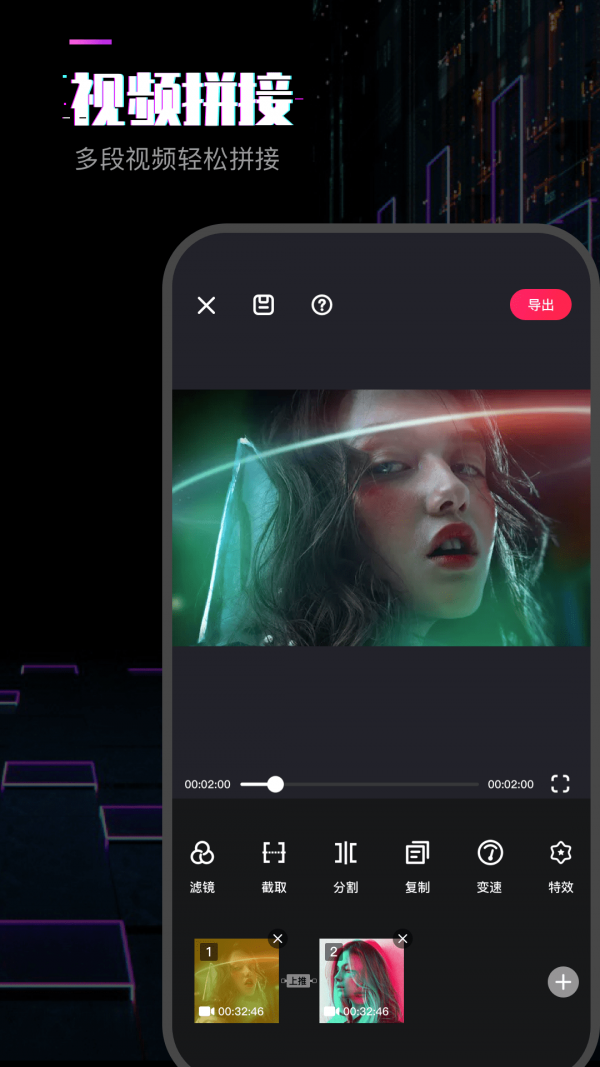
Task: Select the 截取 trim tool
Action: [x=274, y=865]
